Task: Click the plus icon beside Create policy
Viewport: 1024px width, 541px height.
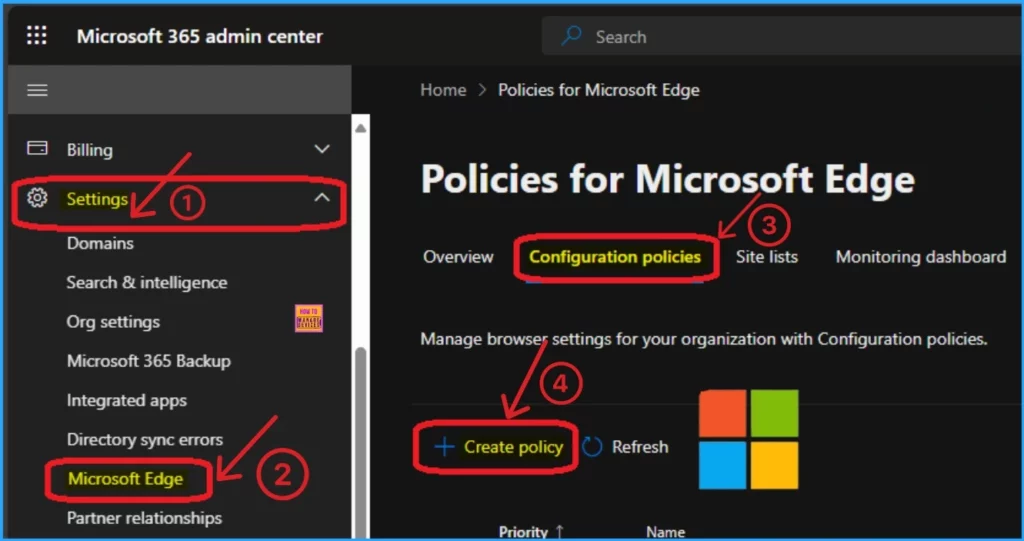Action: pos(444,447)
